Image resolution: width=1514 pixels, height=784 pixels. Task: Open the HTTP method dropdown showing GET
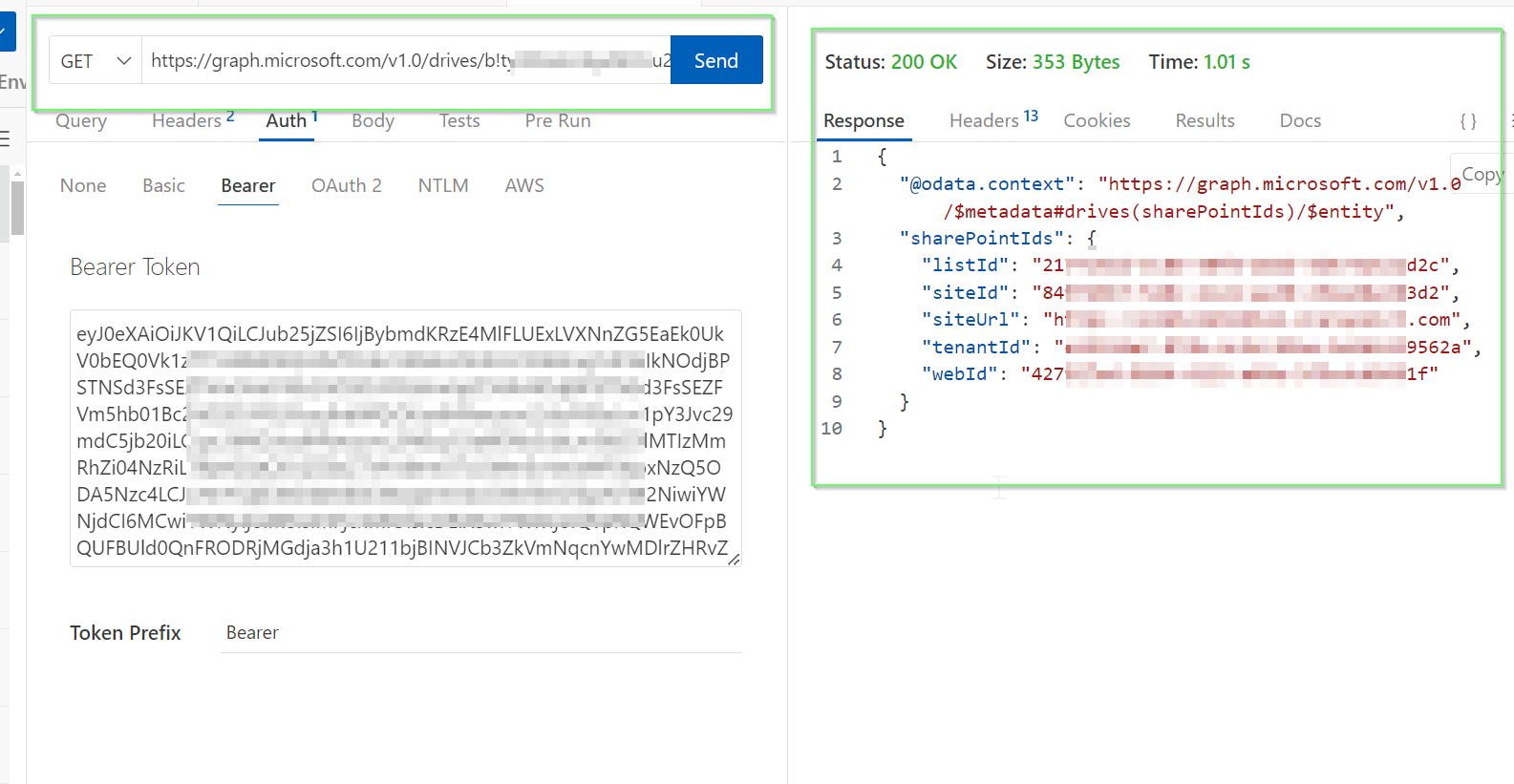96,60
